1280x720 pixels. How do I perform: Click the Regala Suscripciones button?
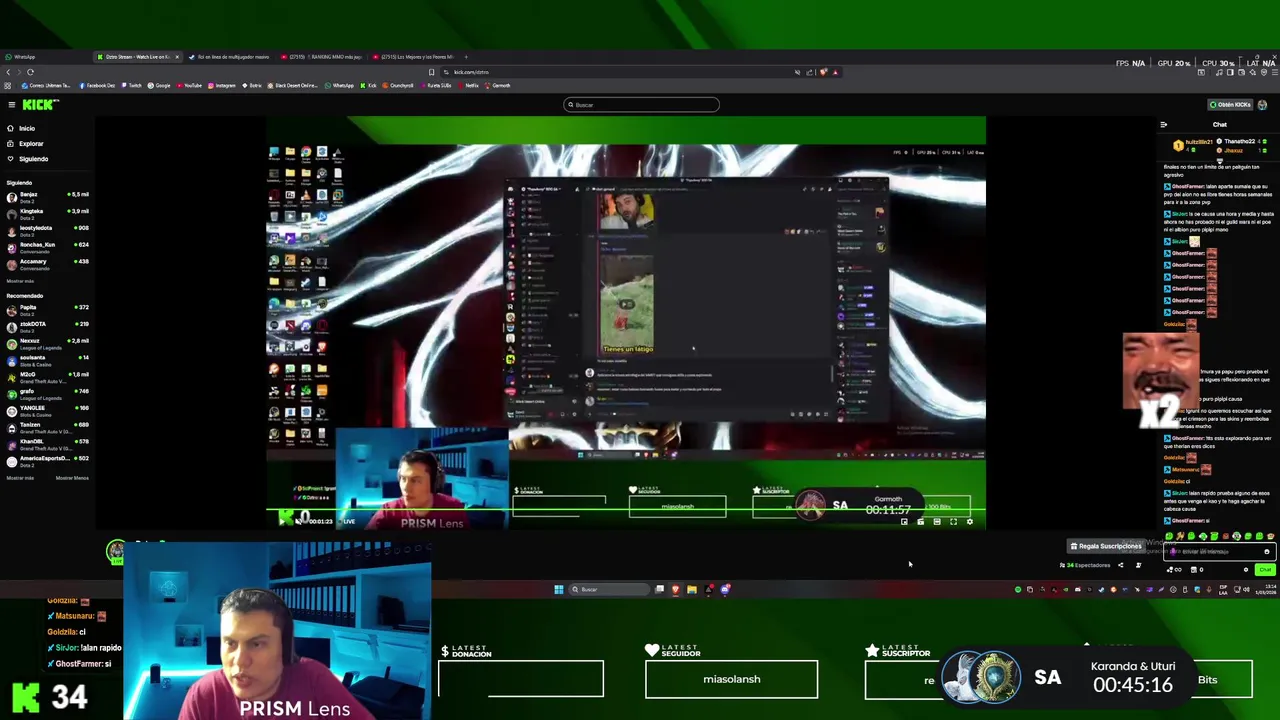click(1105, 546)
